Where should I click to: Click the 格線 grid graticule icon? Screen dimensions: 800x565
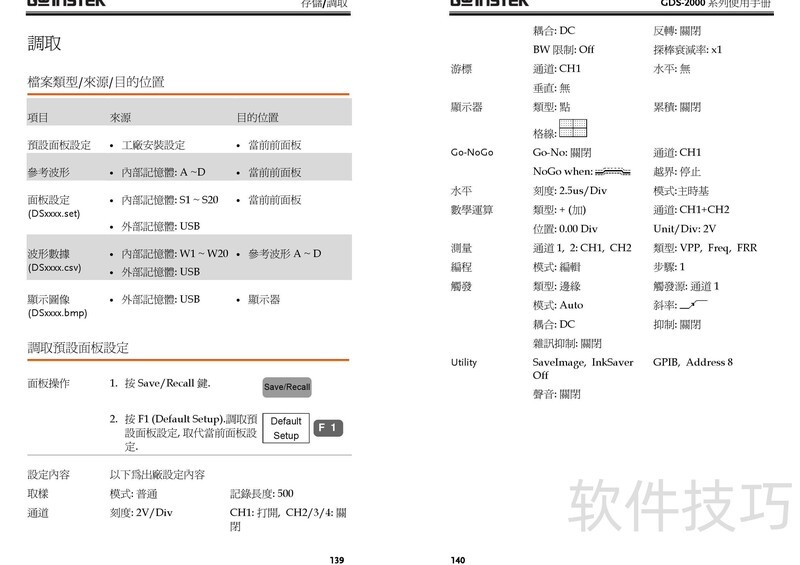tap(573, 127)
